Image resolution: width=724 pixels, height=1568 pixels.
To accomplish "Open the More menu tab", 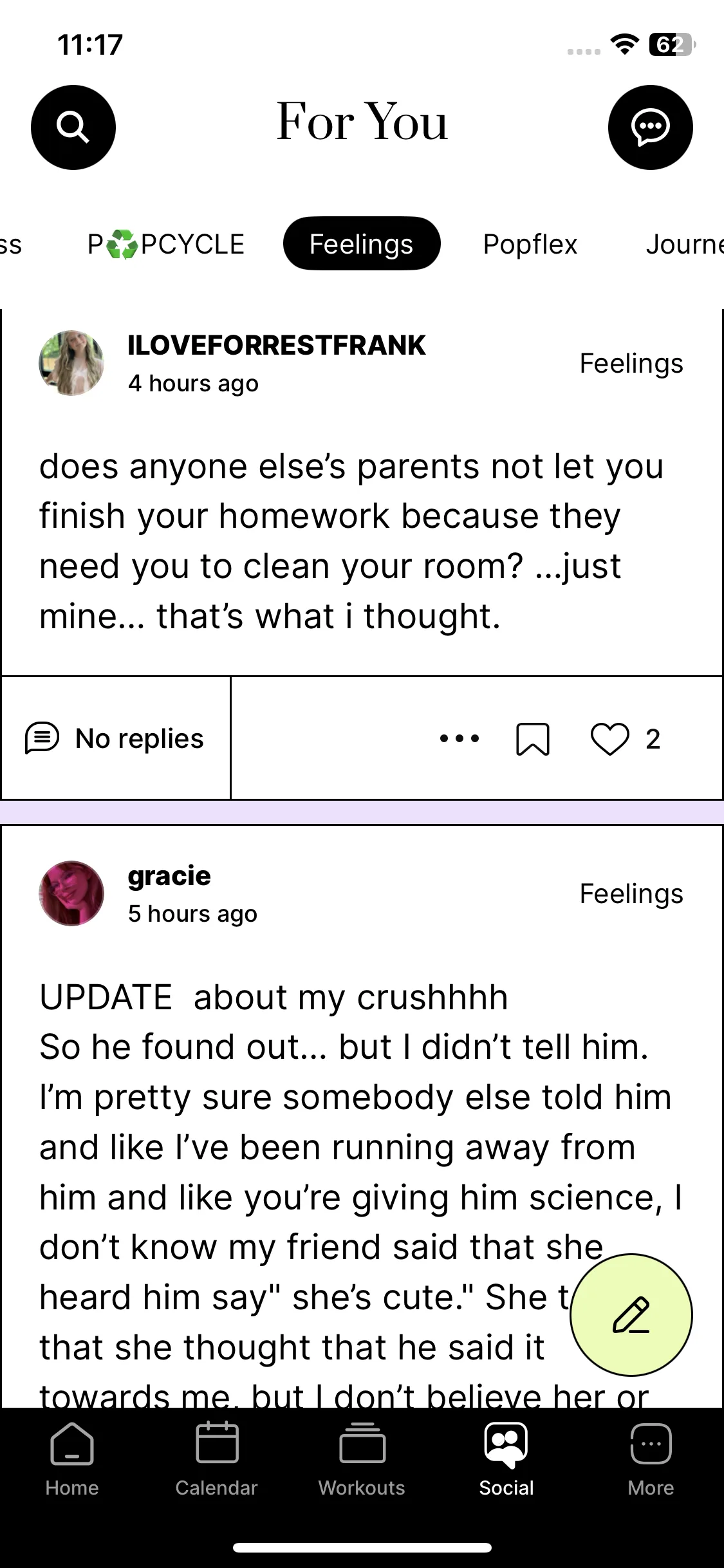I will (651, 1459).
